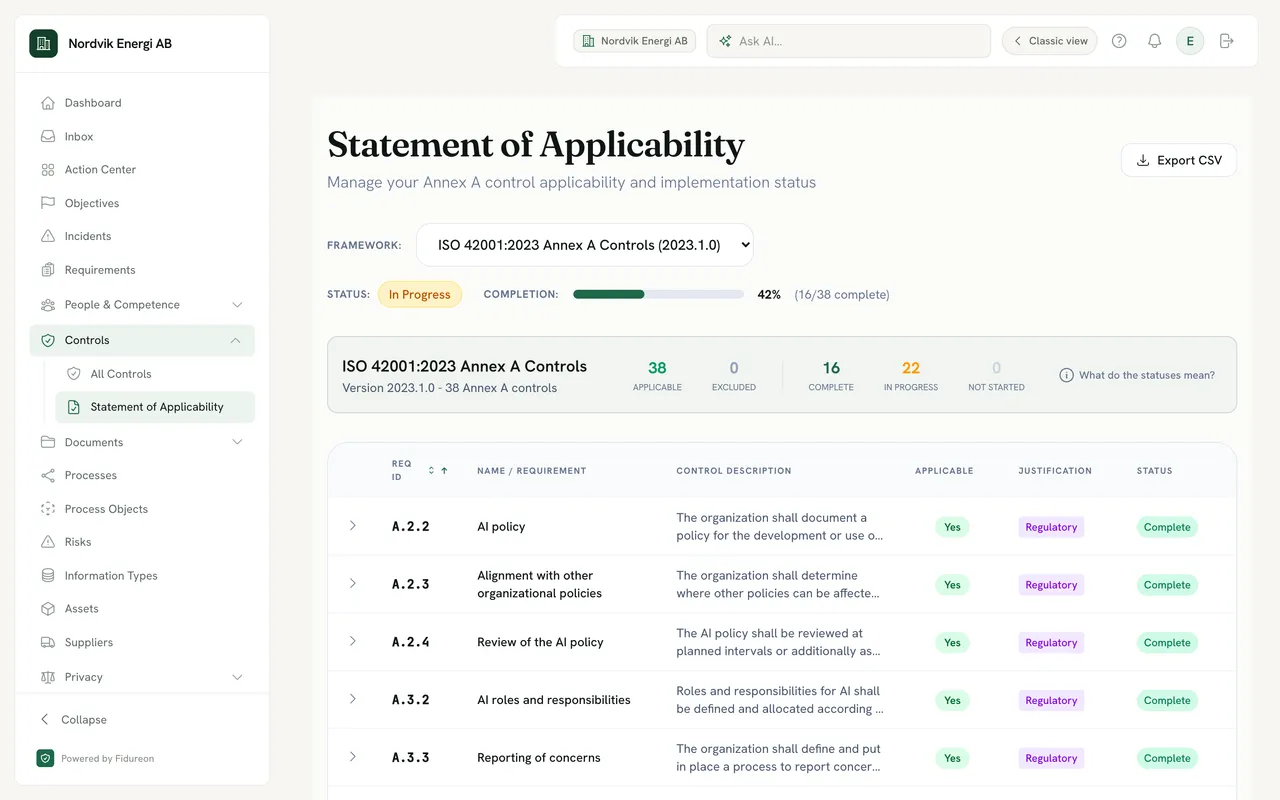Open the Framework dropdown selector
The height and width of the screenshot is (800, 1280).
[x=584, y=245]
